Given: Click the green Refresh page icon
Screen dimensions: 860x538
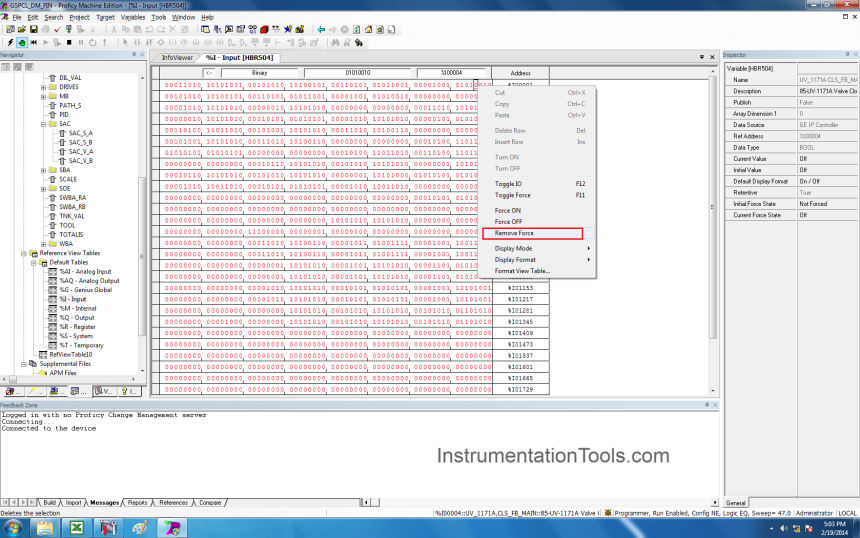Looking at the screenshot, I should 357,29.
